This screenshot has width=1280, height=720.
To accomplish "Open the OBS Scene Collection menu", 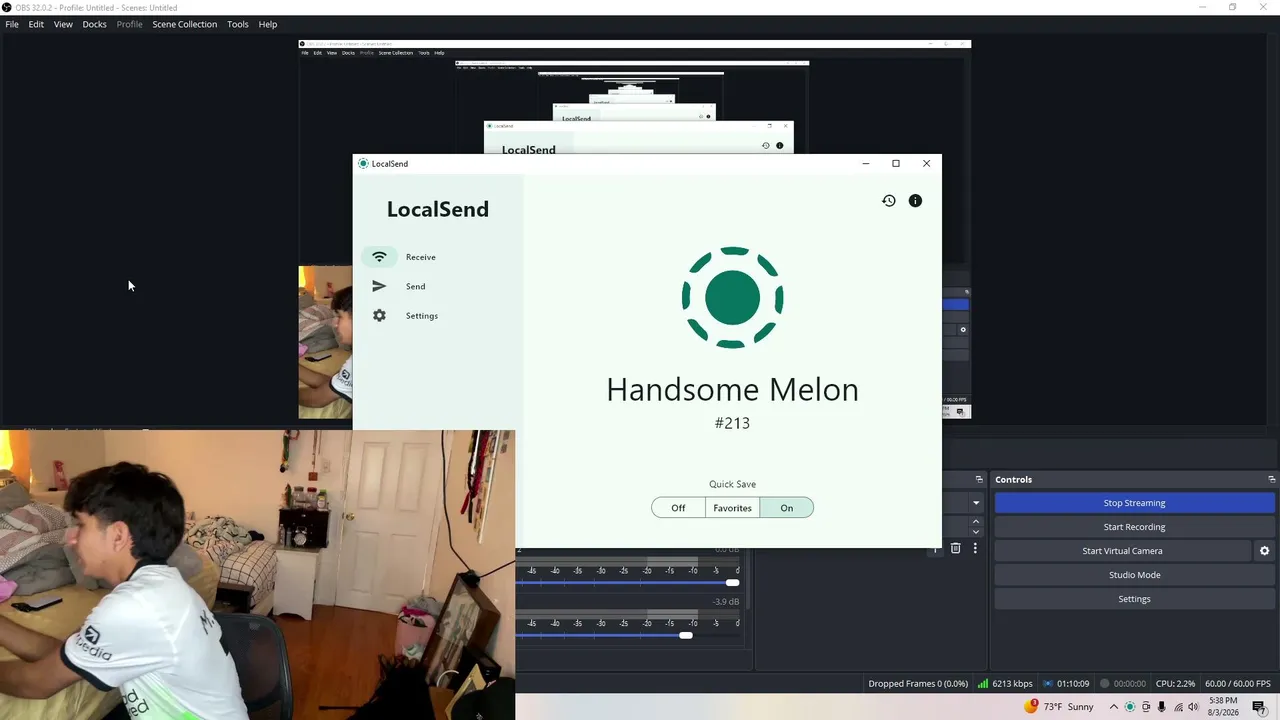I will pyautogui.click(x=184, y=24).
